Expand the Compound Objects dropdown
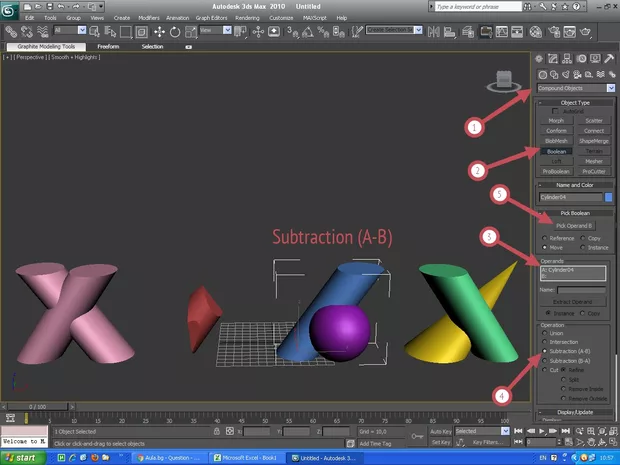620x465 pixels. (x=610, y=88)
